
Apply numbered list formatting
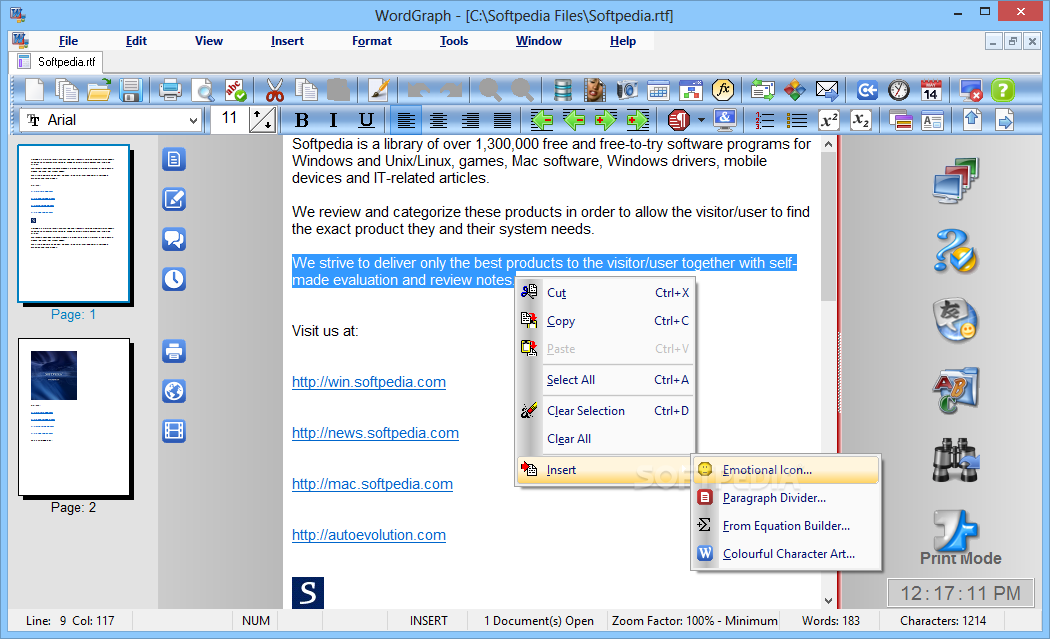point(764,120)
